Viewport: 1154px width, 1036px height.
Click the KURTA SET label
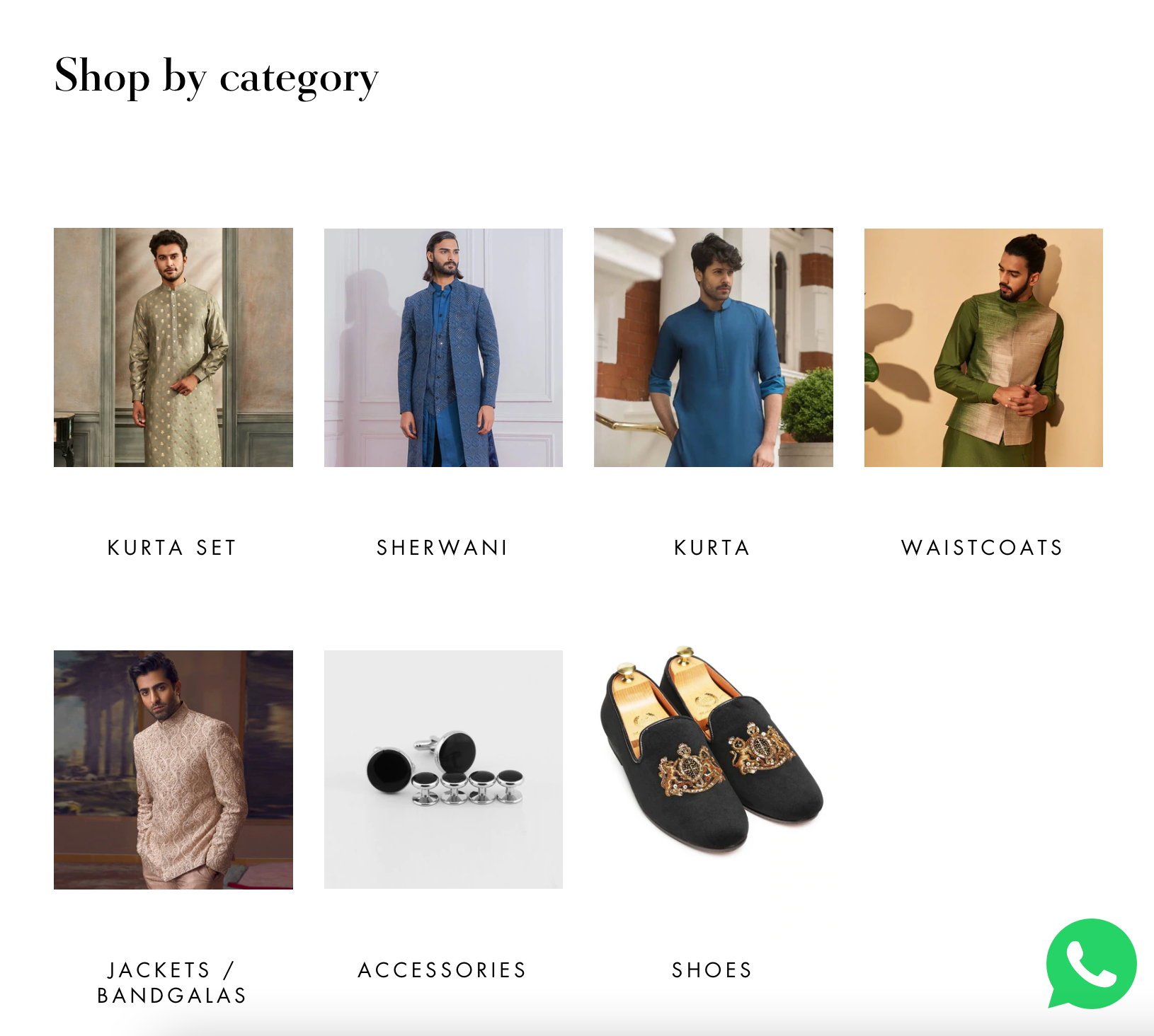coord(172,548)
